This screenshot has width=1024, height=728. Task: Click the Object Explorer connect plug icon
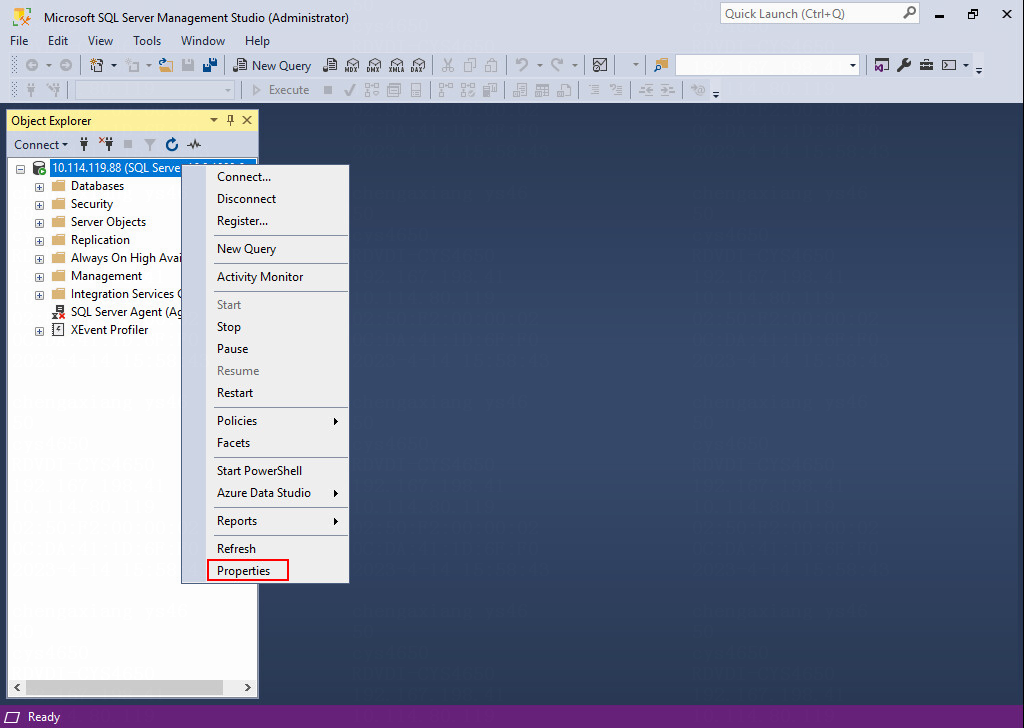coord(84,144)
